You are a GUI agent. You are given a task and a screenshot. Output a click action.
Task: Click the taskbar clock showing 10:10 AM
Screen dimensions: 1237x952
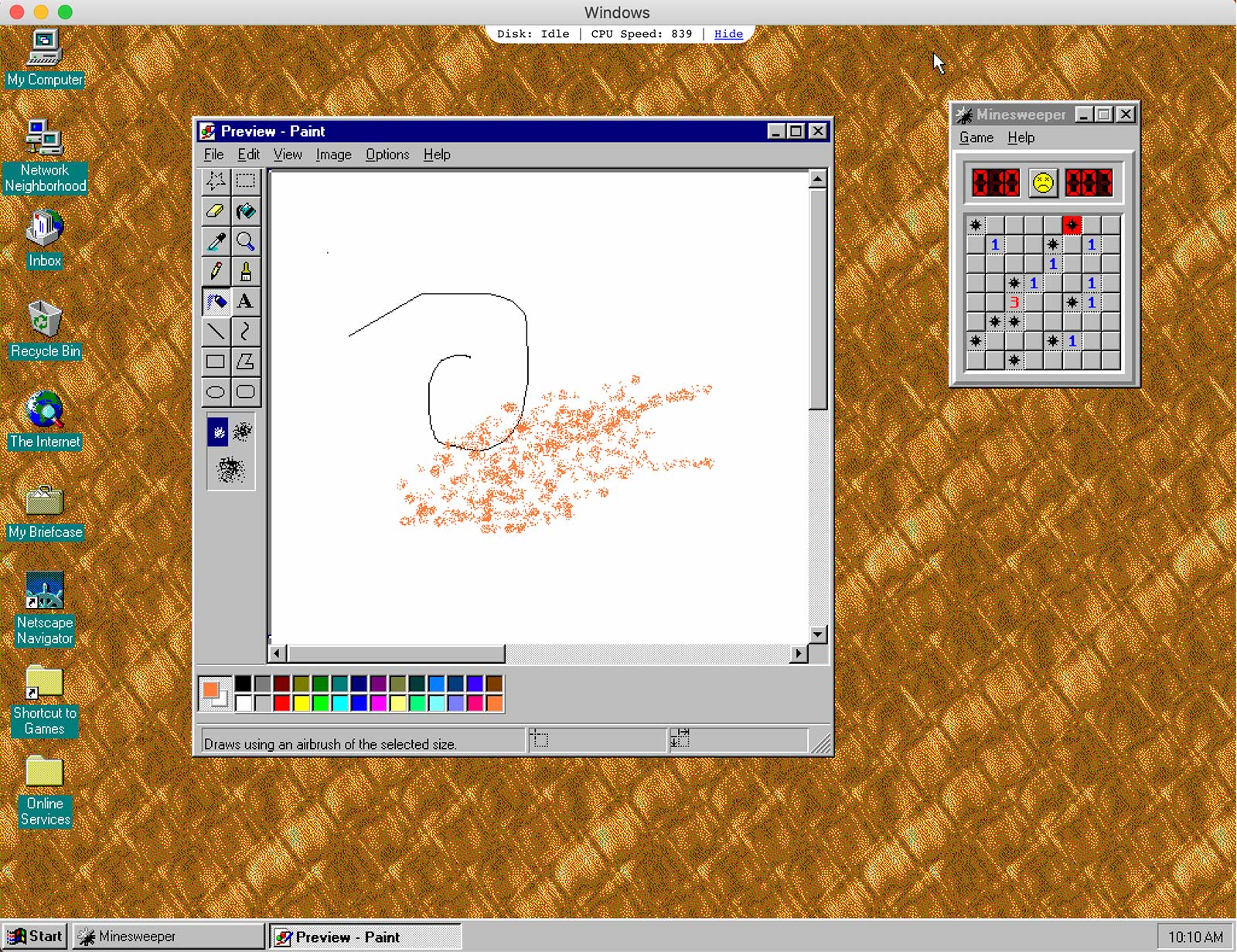(x=1195, y=937)
